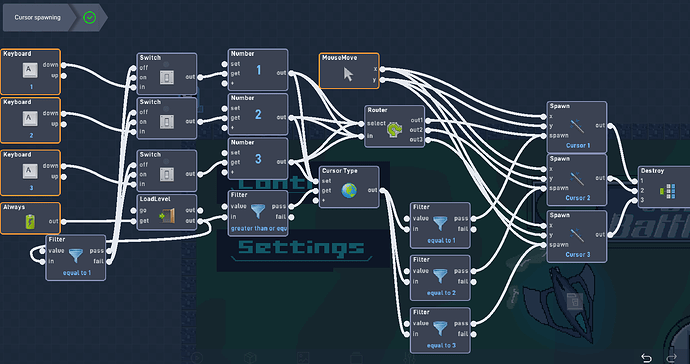Click the 'out' port of Cursor 3 Spawn
Screen dimensions: 690x364
pos(609,235)
